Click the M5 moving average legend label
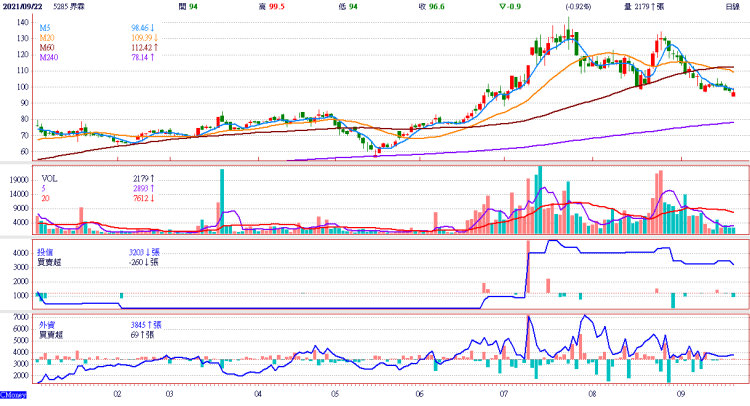The height and width of the screenshot is (406, 750). tap(45, 30)
